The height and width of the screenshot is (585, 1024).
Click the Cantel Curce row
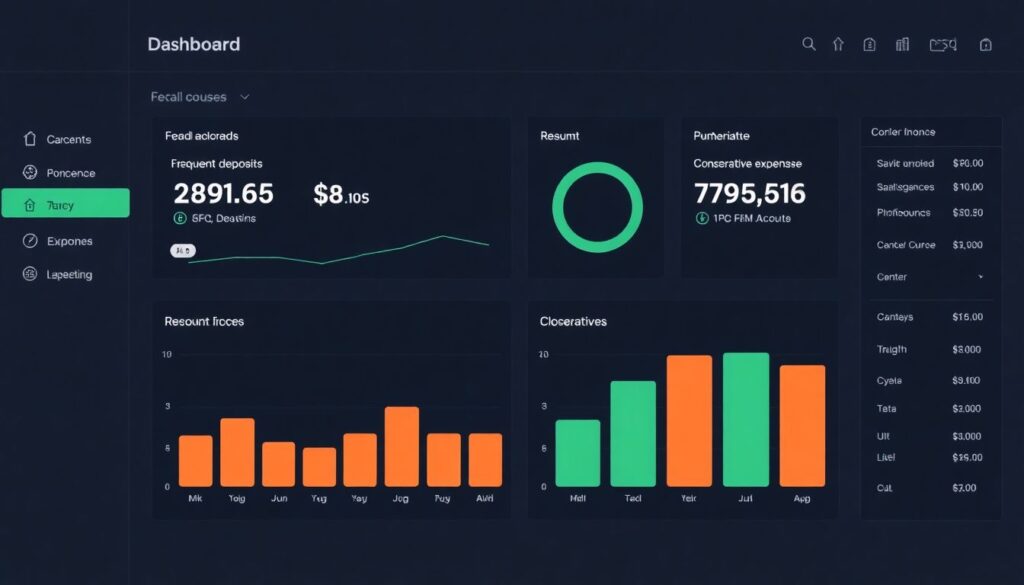pyautogui.click(x=929, y=245)
